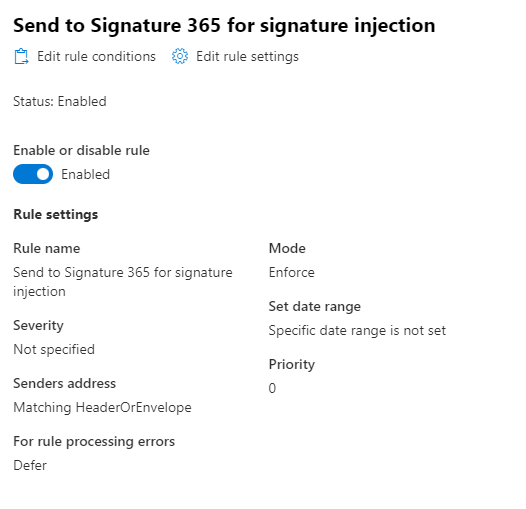Select the Matching HeaderOrEnvelope value
The image size is (526, 509).
[102, 408]
